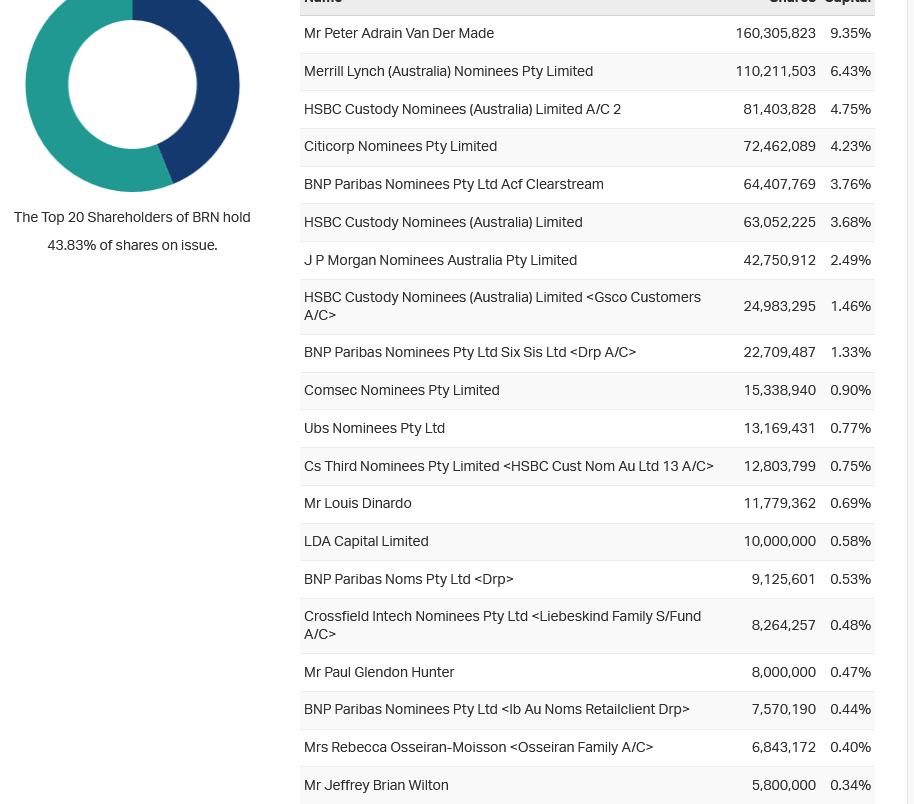Click shares value 9,125,601

pos(783,579)
